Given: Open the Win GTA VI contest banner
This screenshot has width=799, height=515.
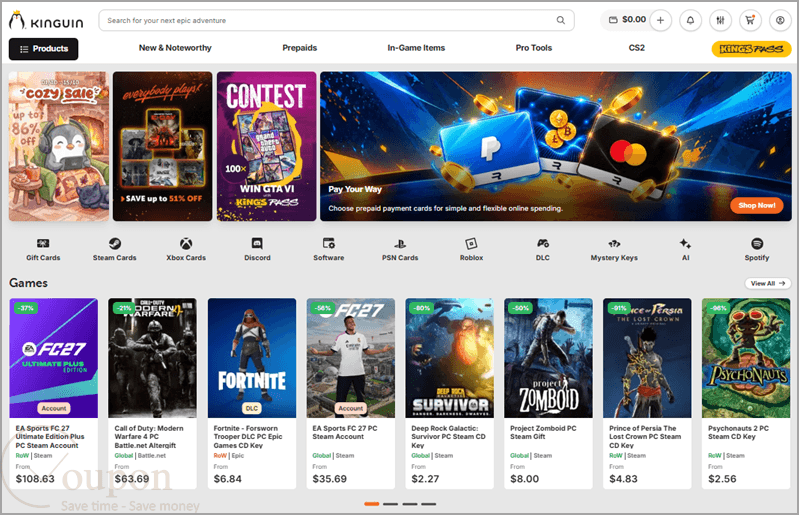Looking at the screenshot, I should click(x=267, y=146).
